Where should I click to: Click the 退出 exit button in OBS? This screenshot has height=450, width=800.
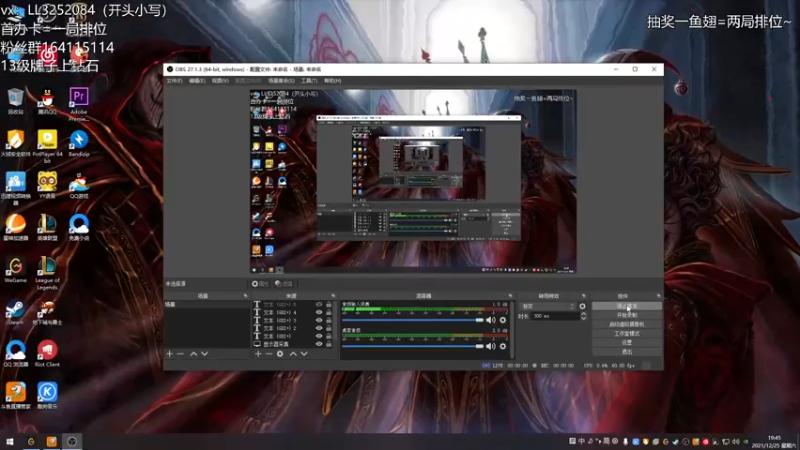627,352
